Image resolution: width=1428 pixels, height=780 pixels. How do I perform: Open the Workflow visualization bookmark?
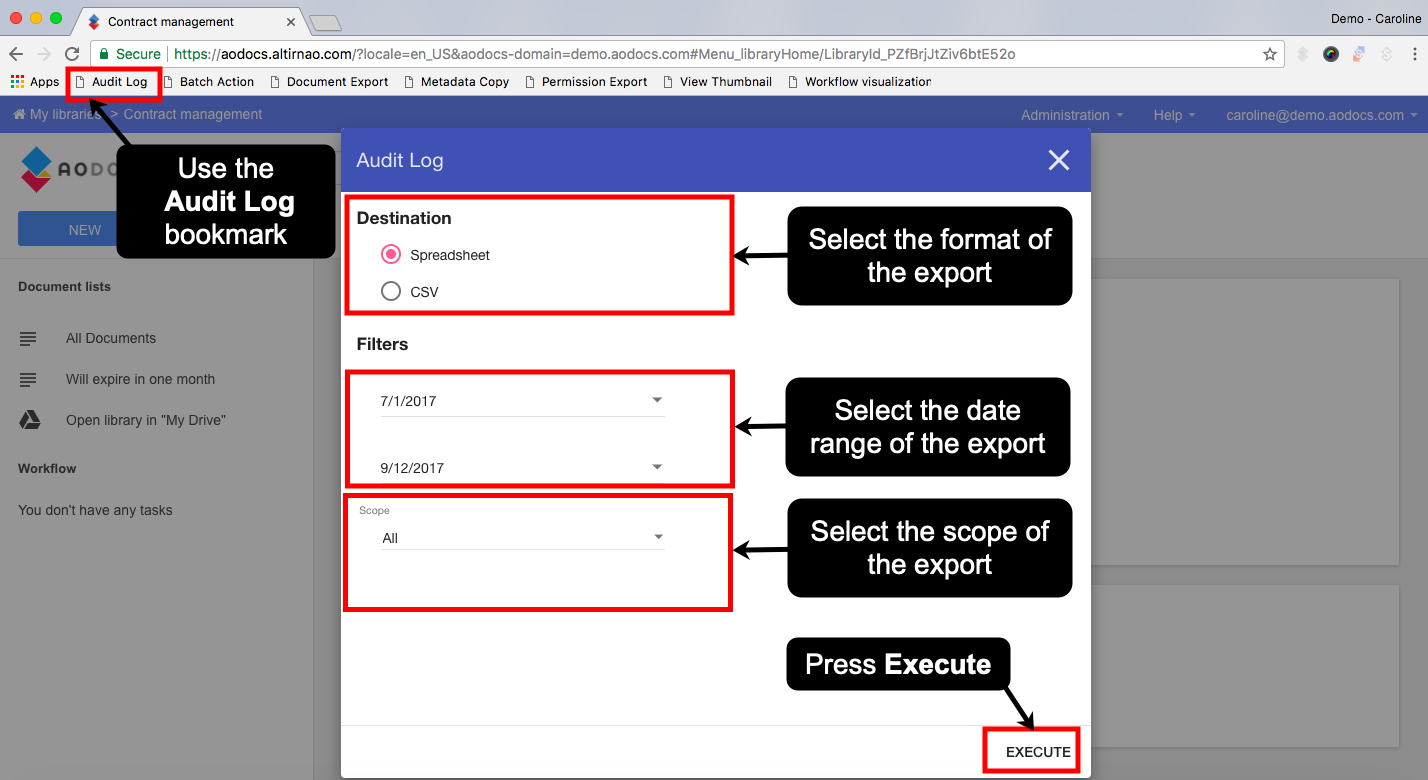tap(859, 82)
